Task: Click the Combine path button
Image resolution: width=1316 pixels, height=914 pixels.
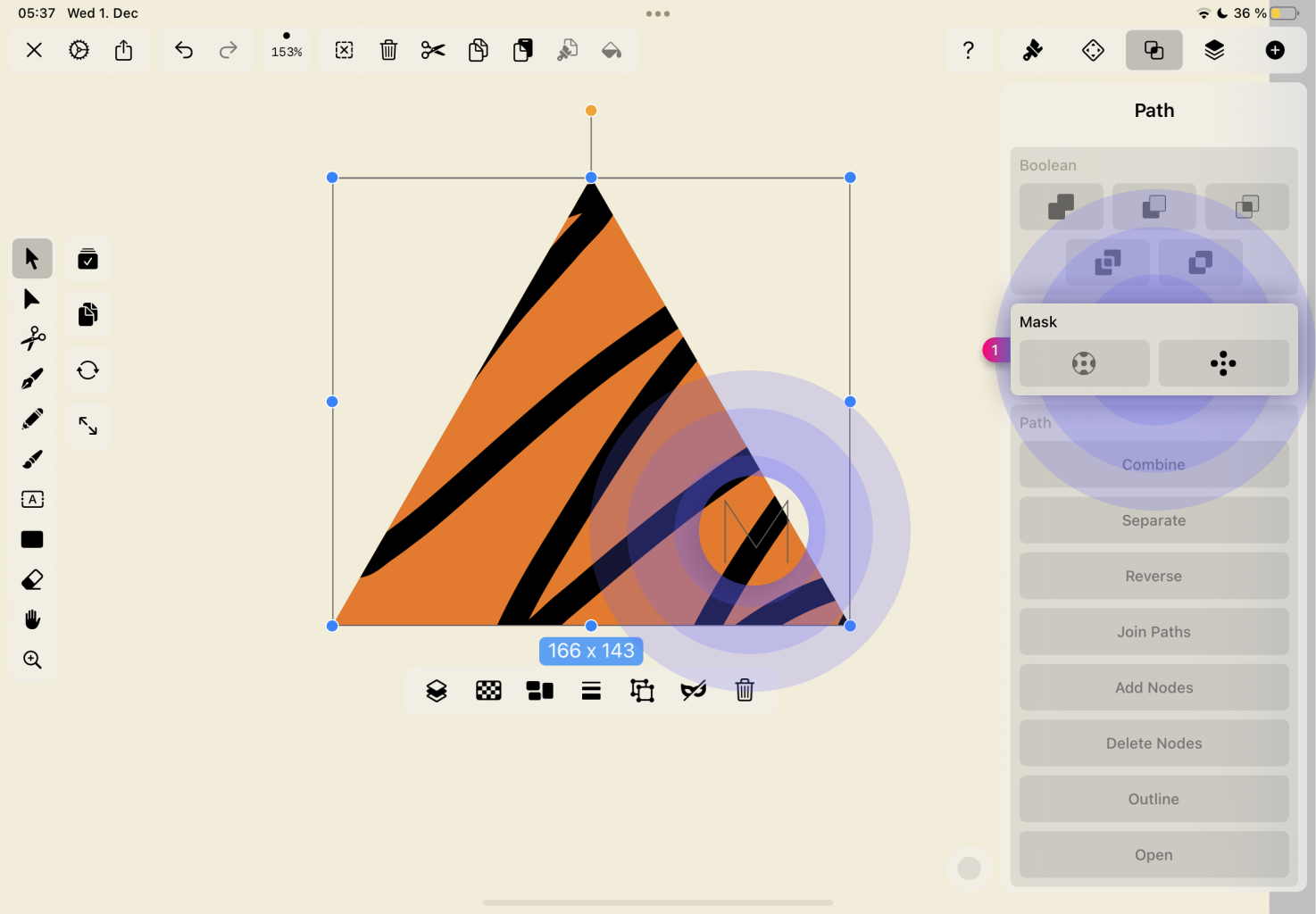Action: pos(1154,464)
